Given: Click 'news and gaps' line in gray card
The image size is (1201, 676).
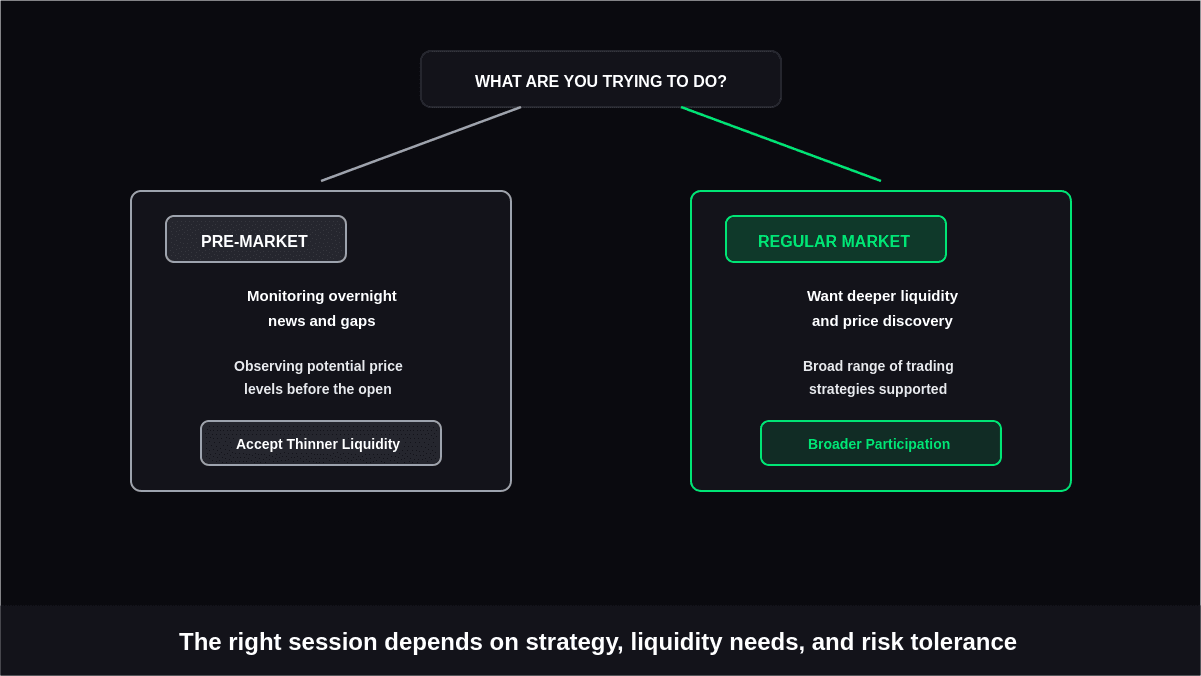Looking at the screenshot, I should (x=321, y=321).
